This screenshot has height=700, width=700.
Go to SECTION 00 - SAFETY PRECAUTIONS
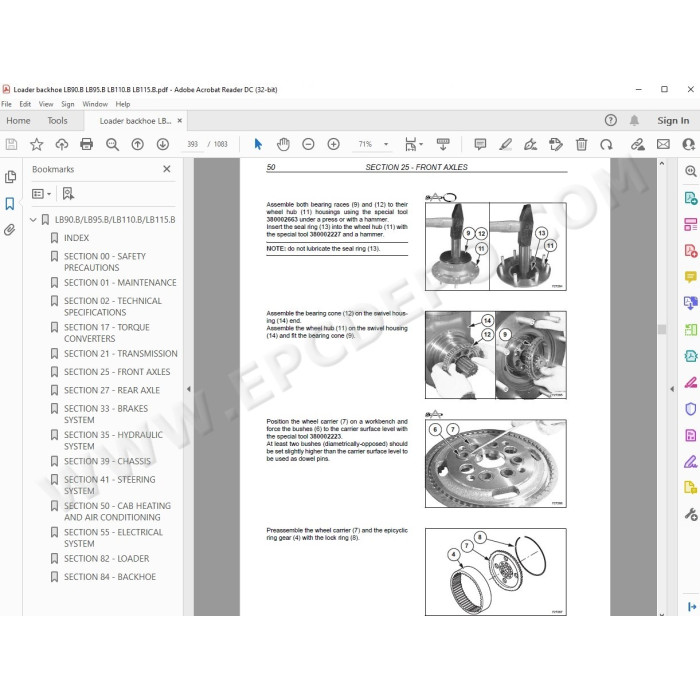click(x=104, y=262)
